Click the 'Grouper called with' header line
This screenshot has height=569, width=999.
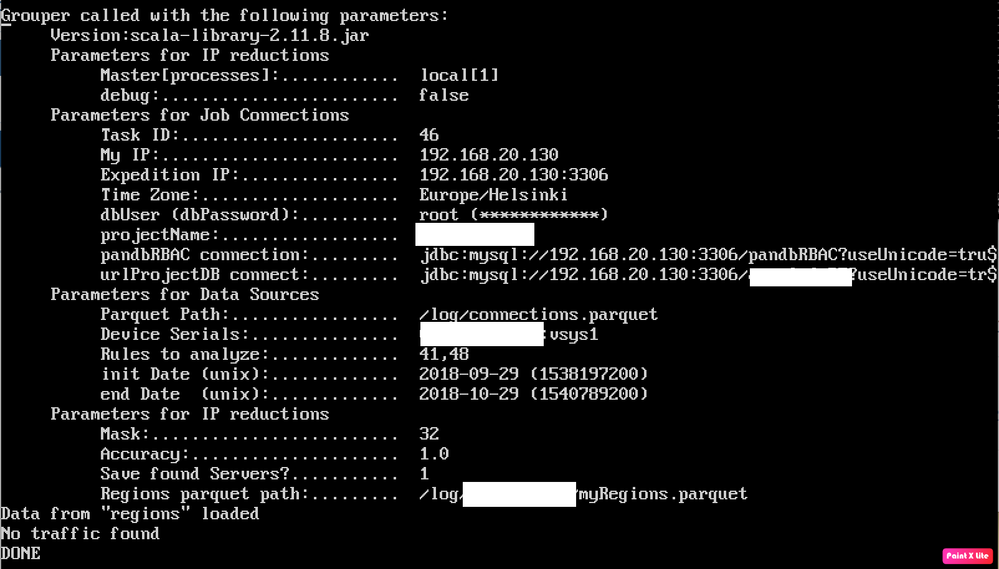(224, 15)
